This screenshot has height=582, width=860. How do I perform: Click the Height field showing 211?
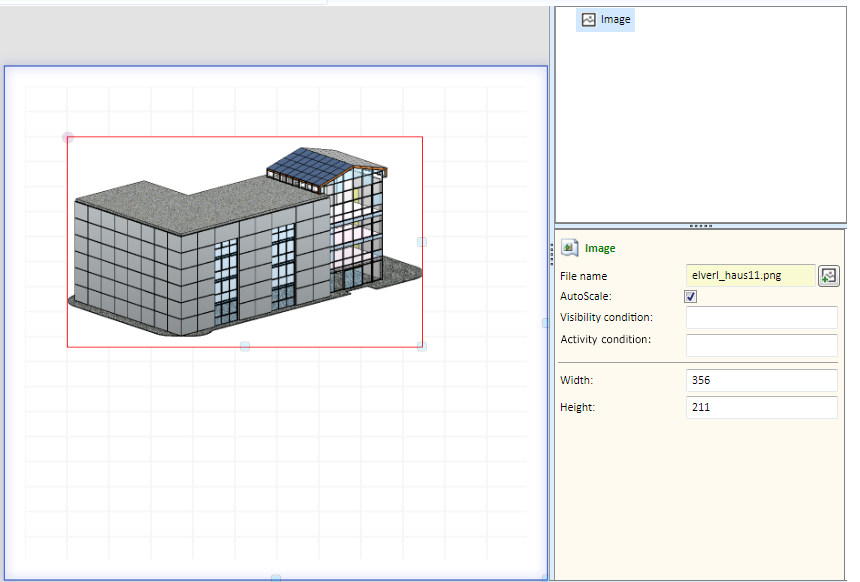tap(761, 407)
